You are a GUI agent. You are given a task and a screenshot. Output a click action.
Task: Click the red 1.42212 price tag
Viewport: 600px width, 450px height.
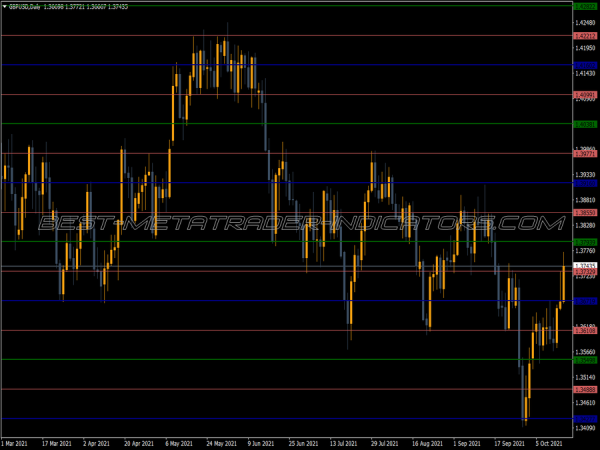click(x=585, y=36)
